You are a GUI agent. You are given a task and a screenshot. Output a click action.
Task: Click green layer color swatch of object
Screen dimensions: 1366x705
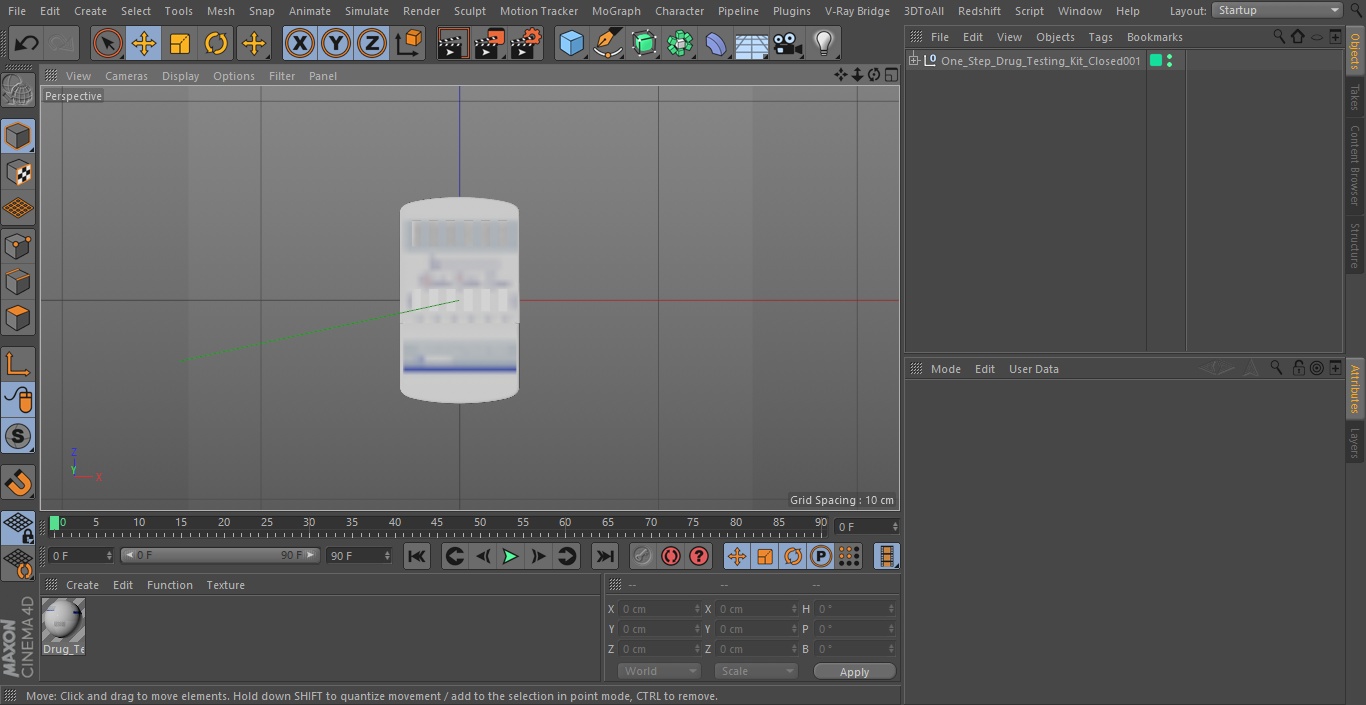1156,61
